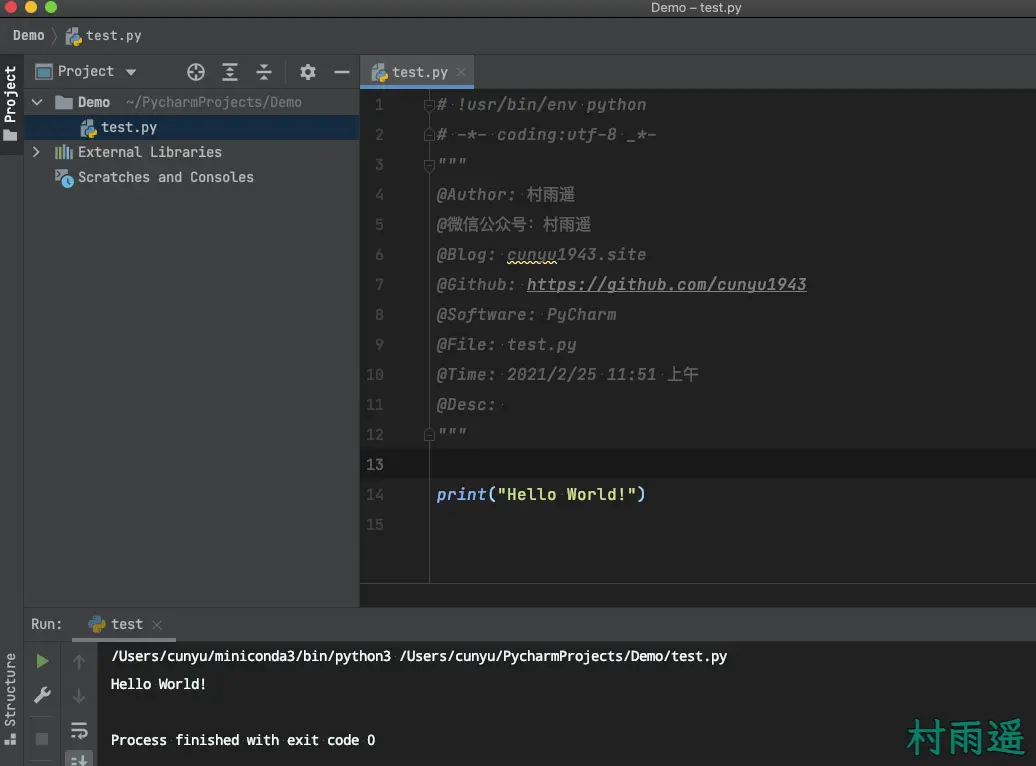Viewport: 1036px width, 766px height.
Task: Open the github.com/cunyu1943 link
Action: [x=666, y=285]
